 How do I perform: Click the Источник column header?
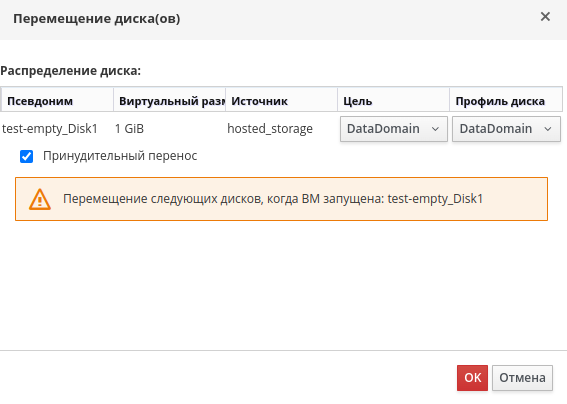pyautogui.click(x=282, y=101)
